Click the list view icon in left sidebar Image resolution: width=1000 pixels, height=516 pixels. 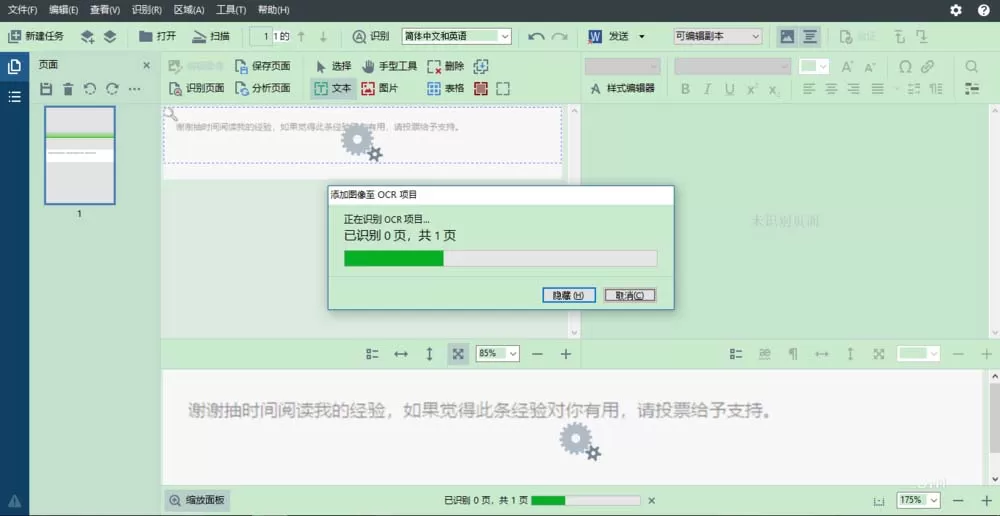[x=14, y=96]
